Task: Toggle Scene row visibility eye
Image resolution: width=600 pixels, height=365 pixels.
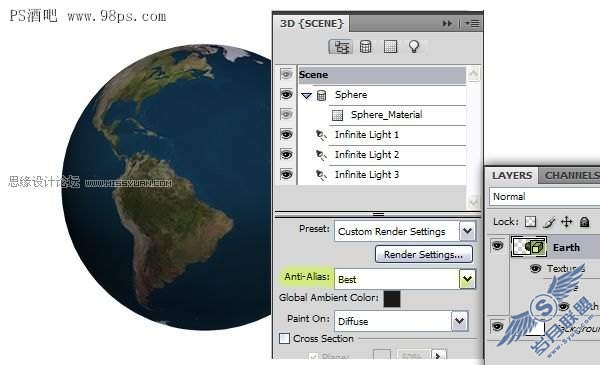Action: (286, 74)
